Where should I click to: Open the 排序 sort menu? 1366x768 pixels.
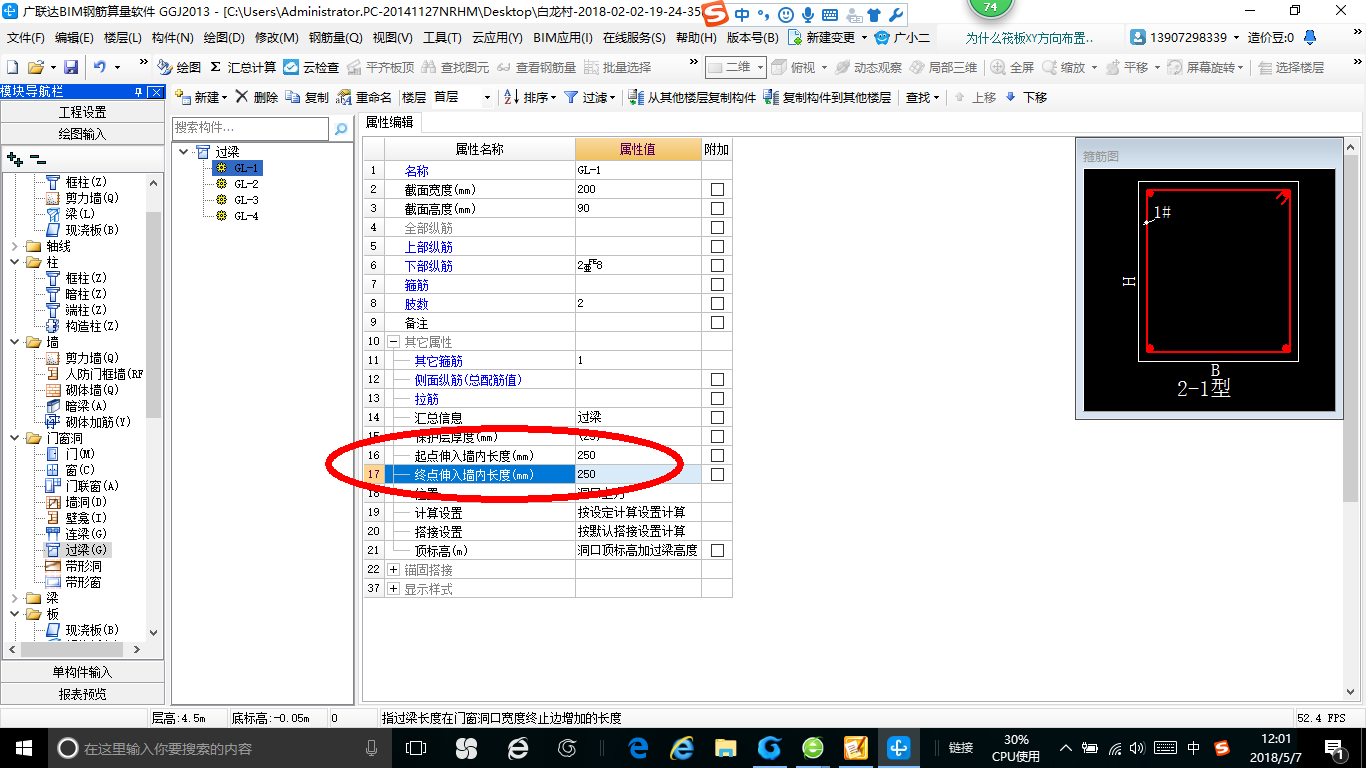(x=529, y=97)
